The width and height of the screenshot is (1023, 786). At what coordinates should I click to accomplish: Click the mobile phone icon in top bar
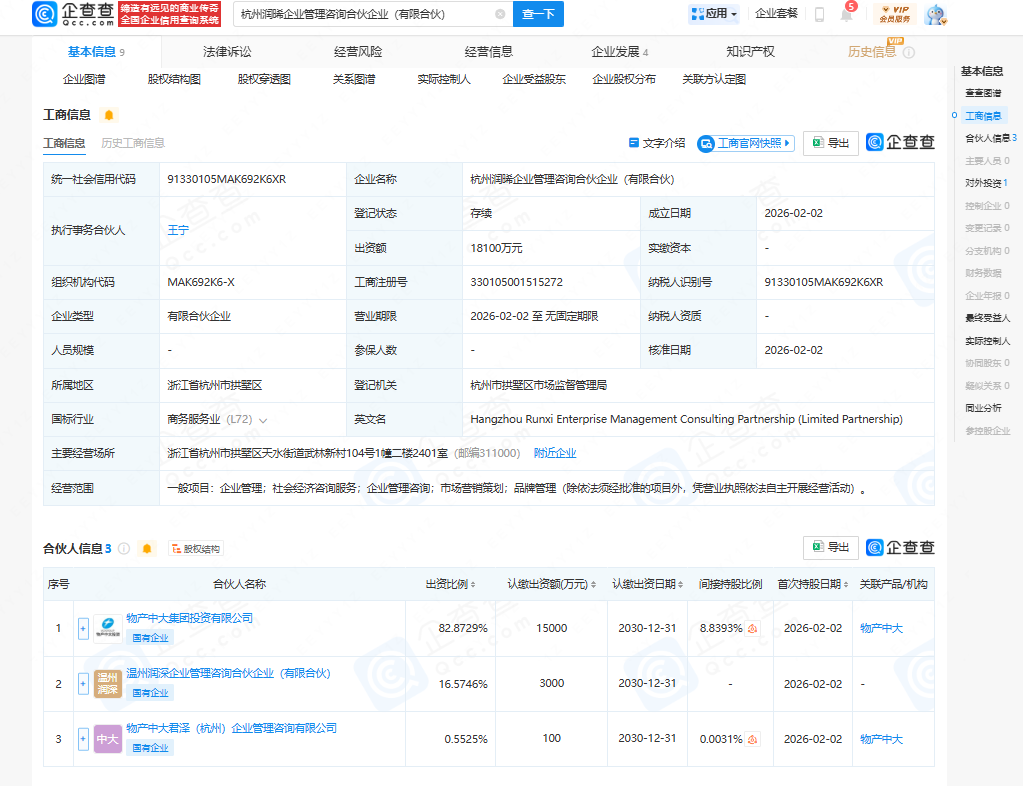point(819,16)
